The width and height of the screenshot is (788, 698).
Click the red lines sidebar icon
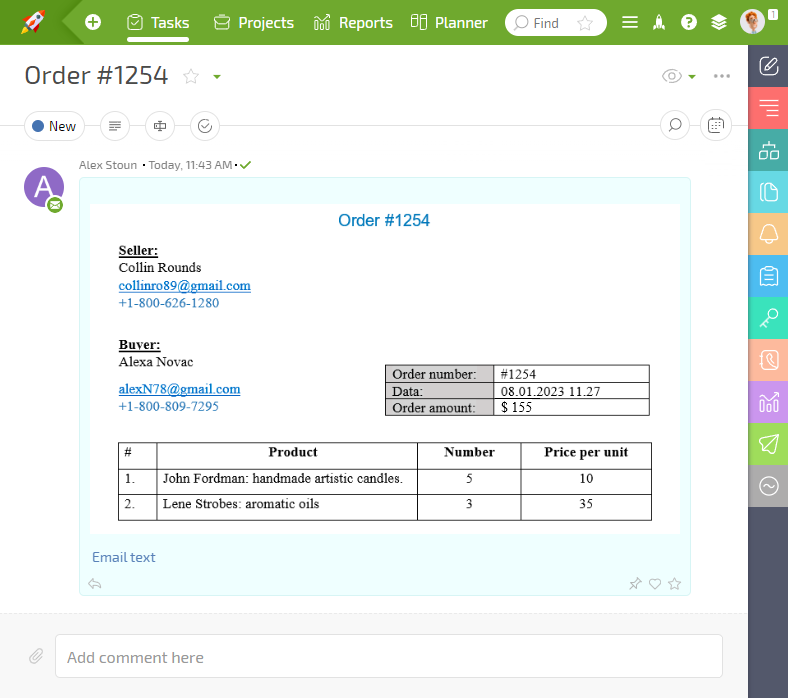pos(768,108)
